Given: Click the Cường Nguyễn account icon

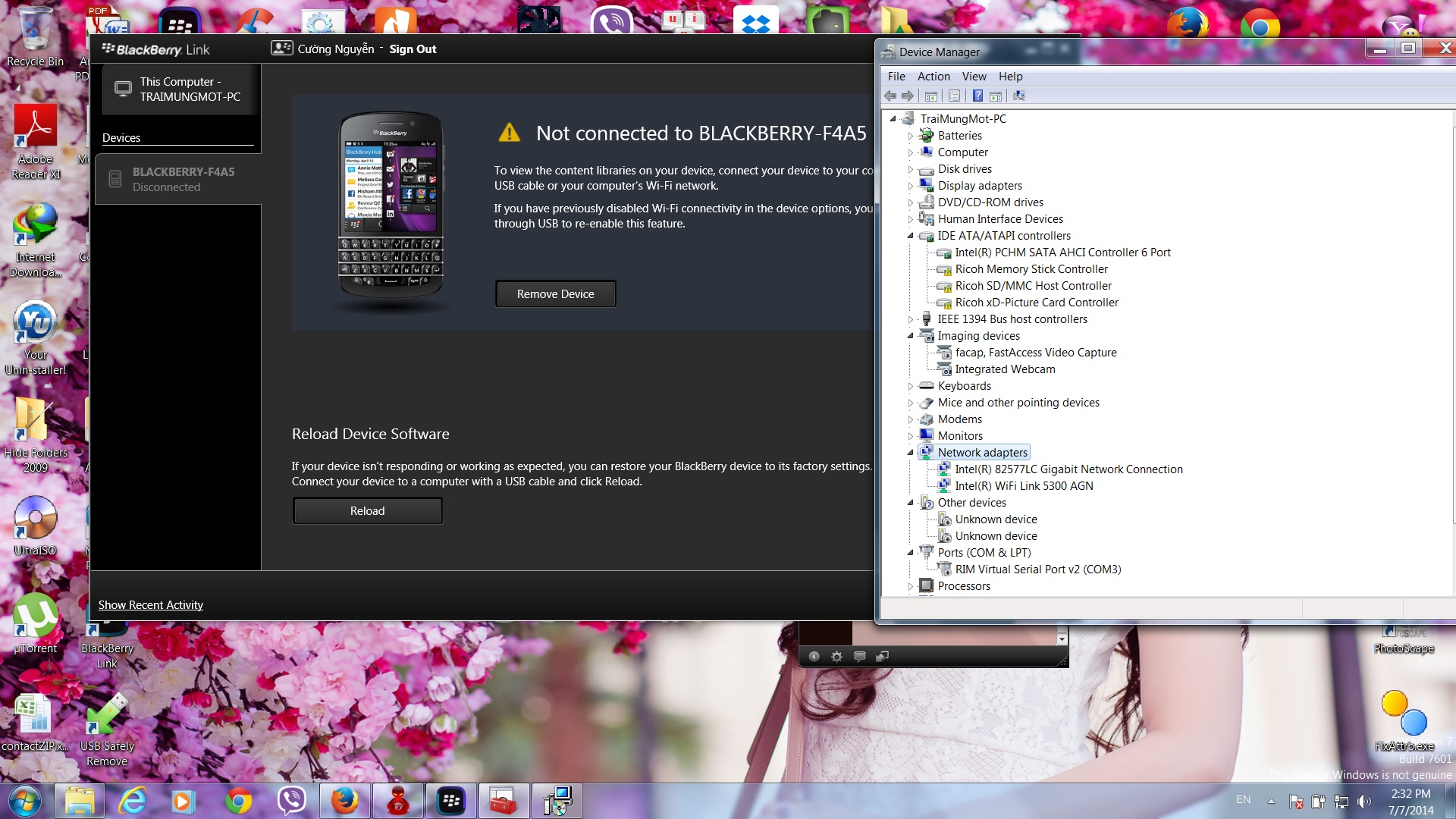Looking at the screenshot, I should 281,49.
